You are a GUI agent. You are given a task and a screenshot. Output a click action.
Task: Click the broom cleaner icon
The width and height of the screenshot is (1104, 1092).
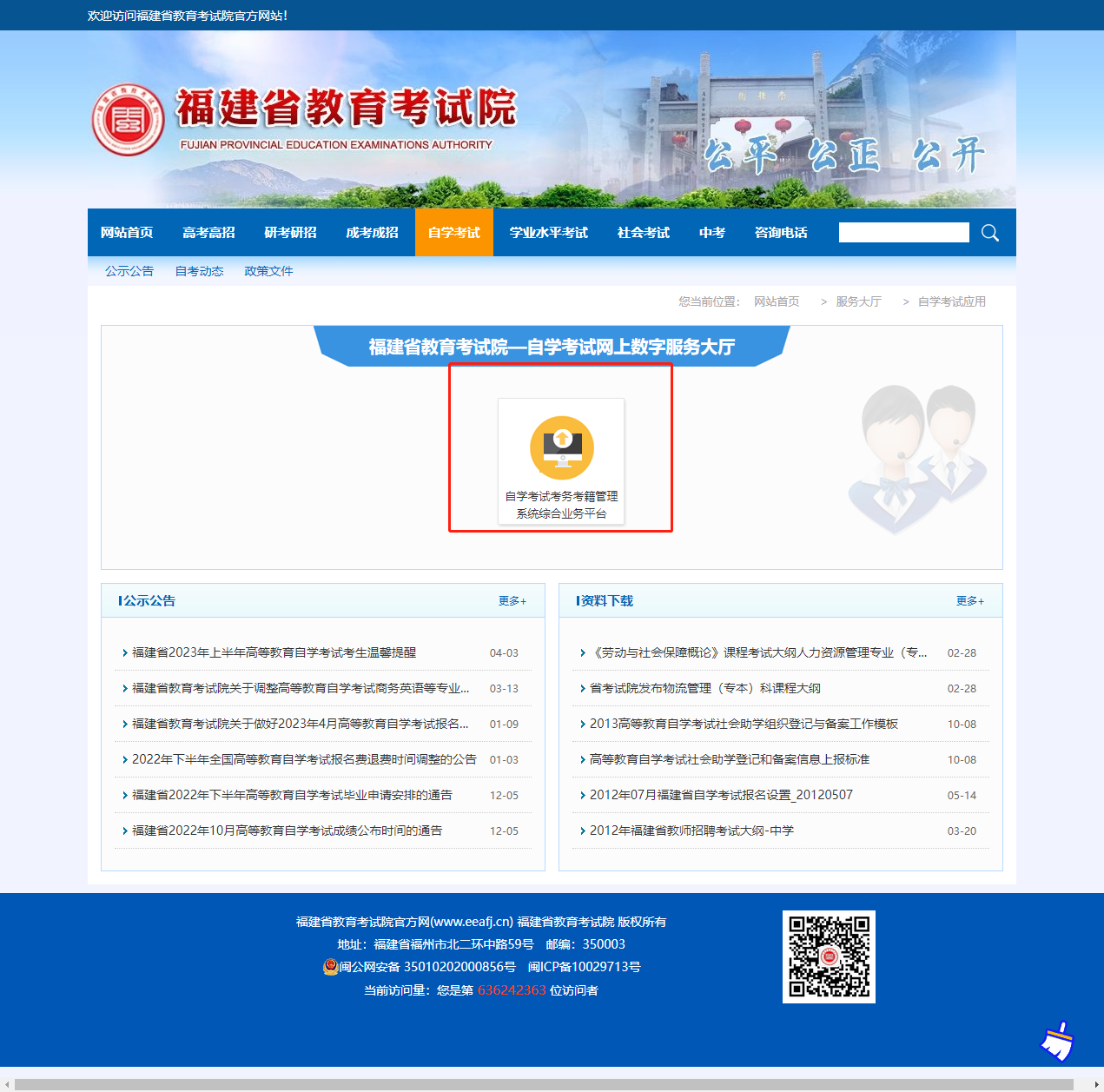point(1057,1041)
